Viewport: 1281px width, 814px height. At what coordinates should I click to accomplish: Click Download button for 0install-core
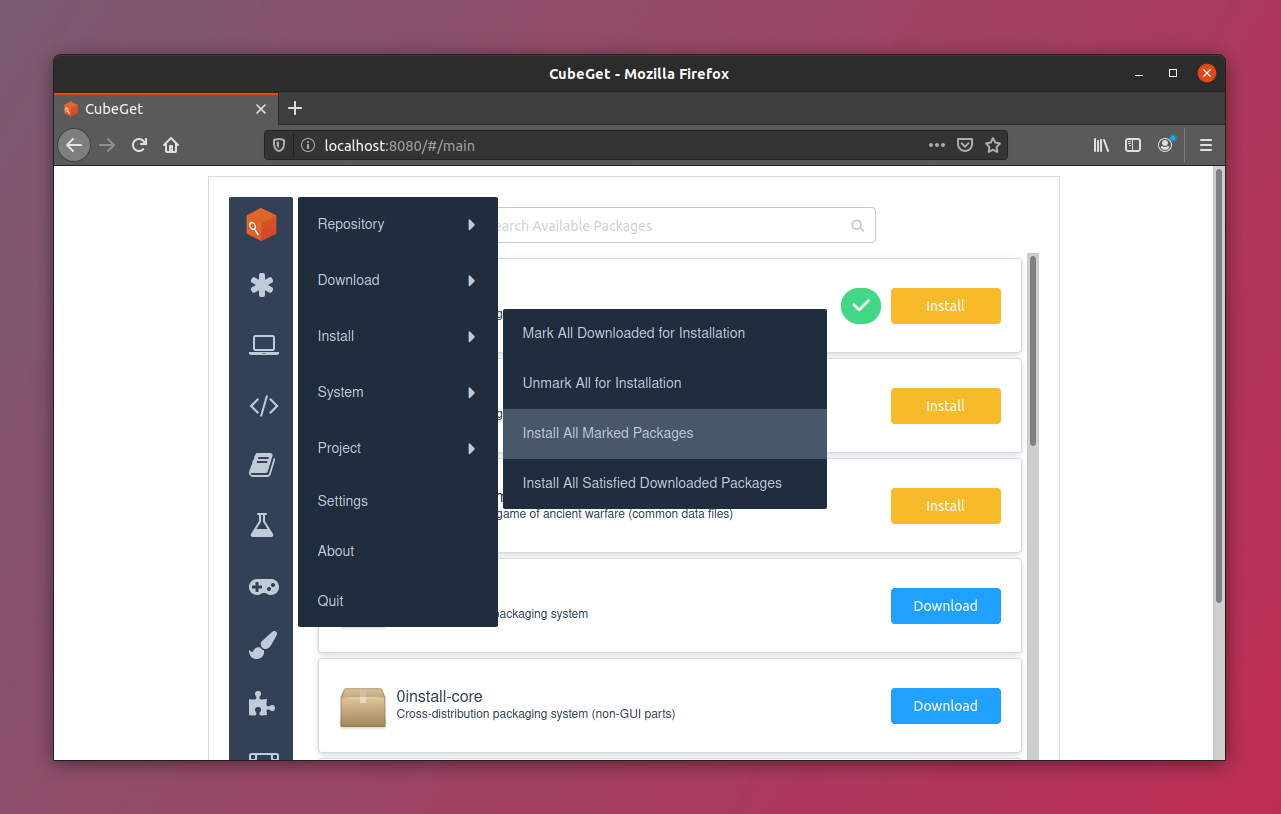pyautogui.click(x=945, y=706)
